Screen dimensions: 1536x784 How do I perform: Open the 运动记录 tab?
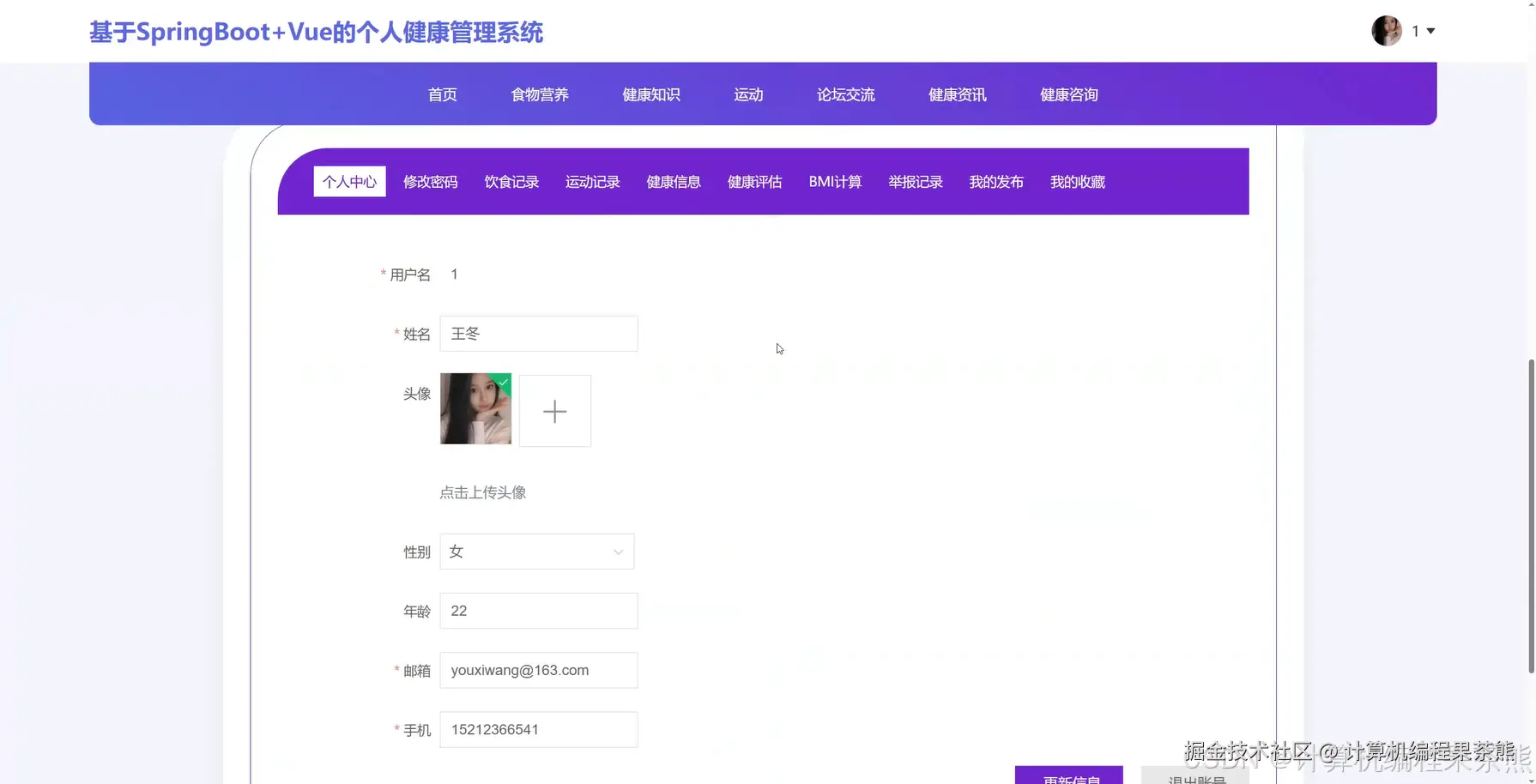tap(591, 181)
